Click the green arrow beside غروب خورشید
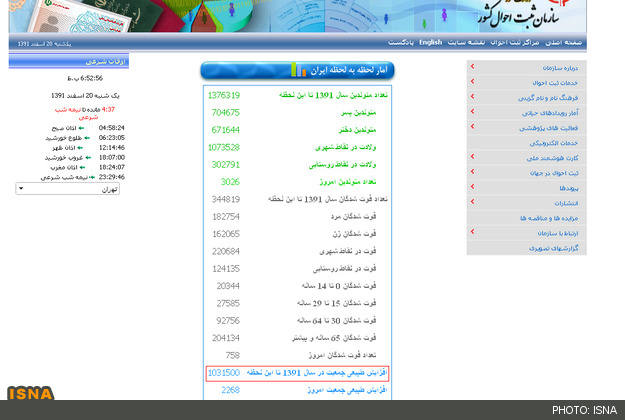This screenshot has width=625, height=420. click(88, 158)
